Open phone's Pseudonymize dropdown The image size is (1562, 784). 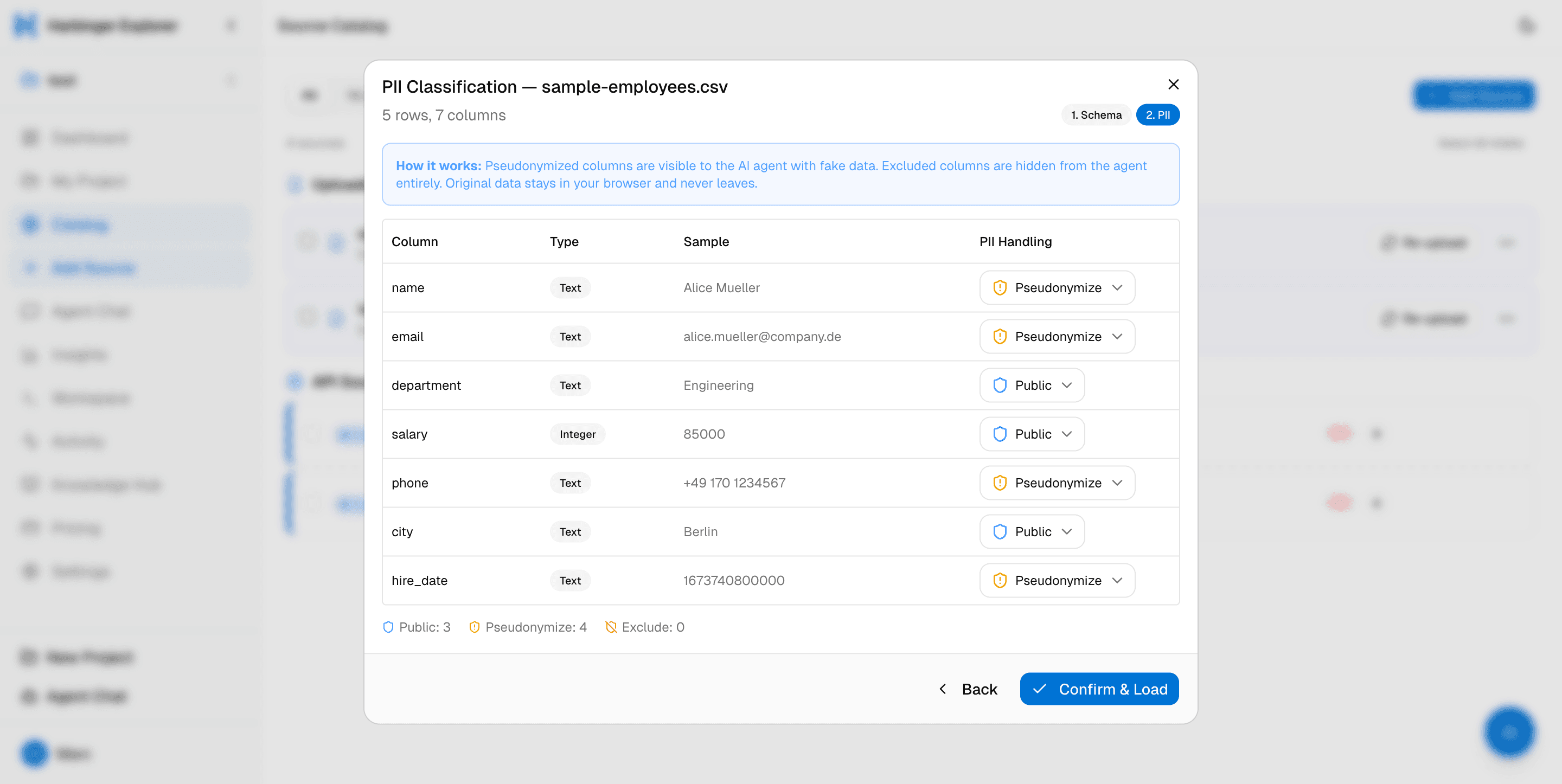1057,483
